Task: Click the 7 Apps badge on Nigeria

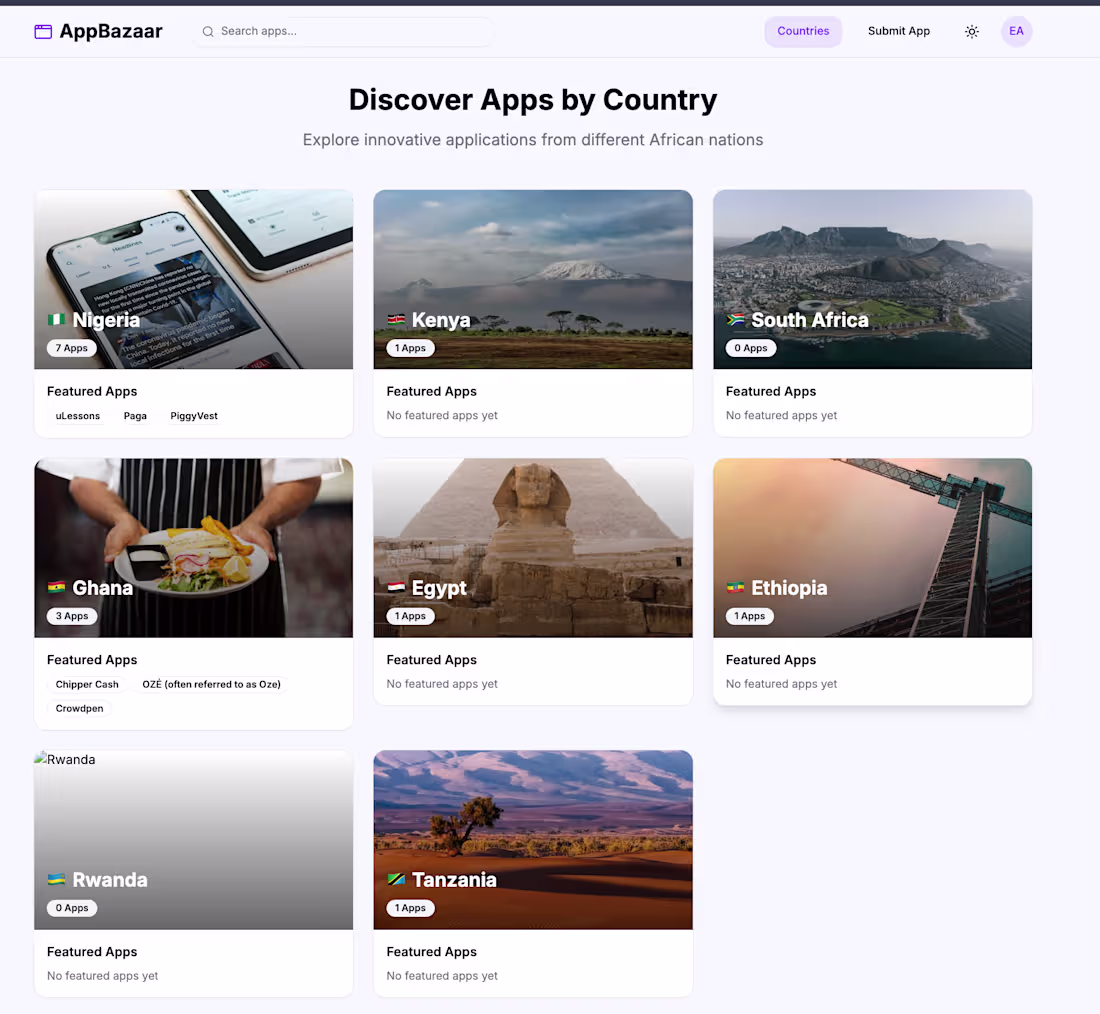Action: click(x=70, y=347)
